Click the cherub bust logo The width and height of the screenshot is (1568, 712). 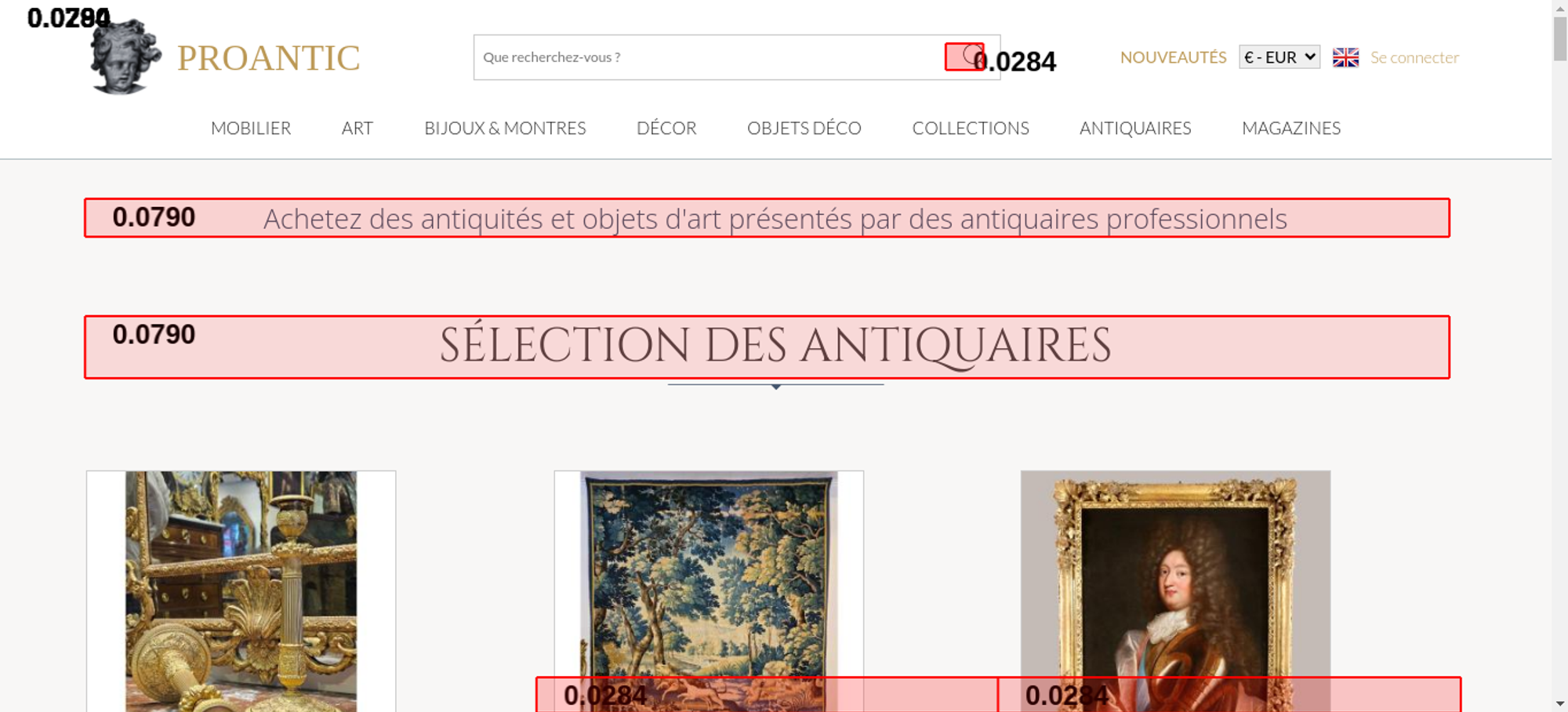125,56
